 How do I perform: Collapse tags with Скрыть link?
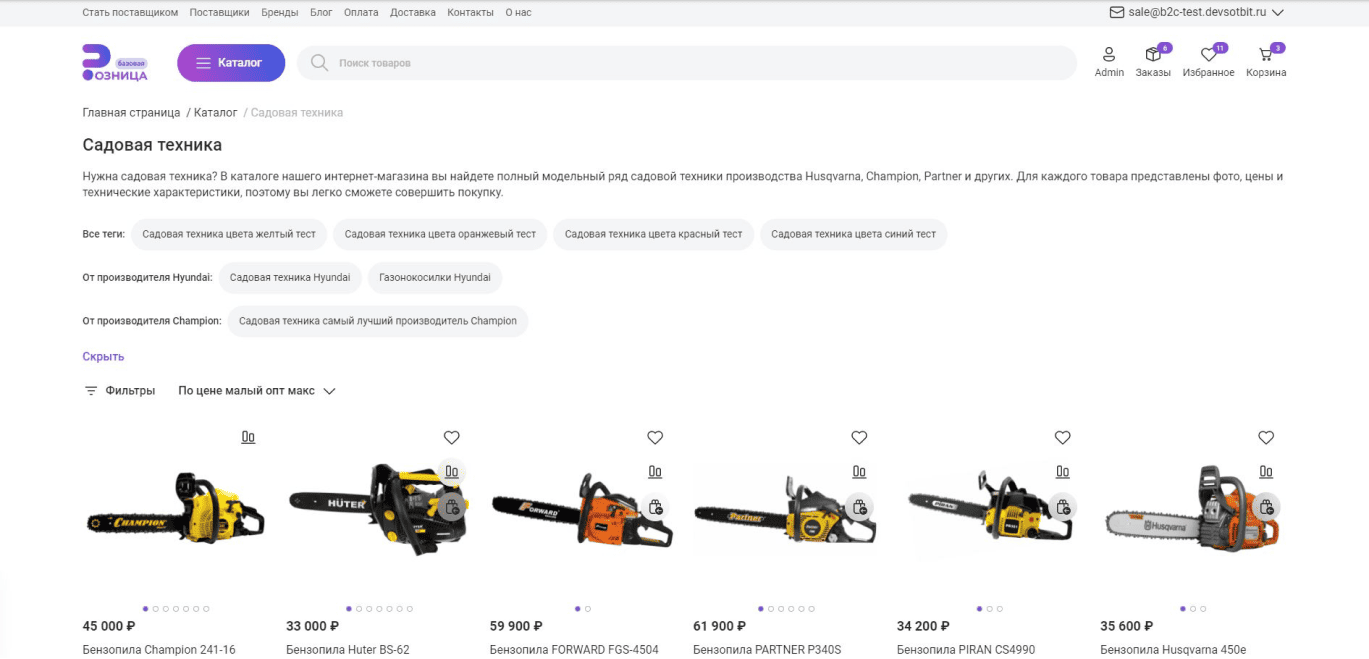tap(103, 356)
